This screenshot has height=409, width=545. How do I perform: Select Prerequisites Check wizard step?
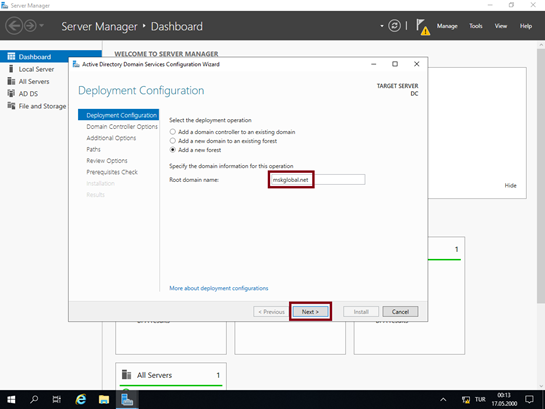click(x=112, y=172)
